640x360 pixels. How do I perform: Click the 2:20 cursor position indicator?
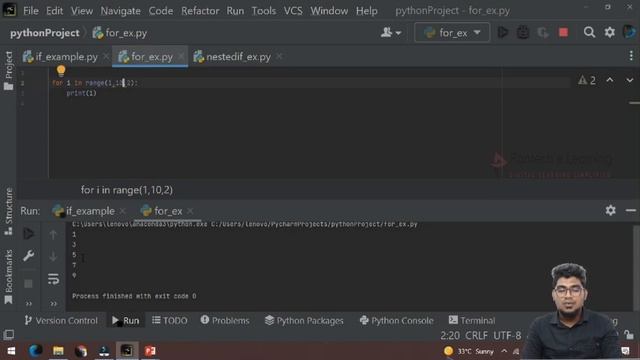pos(450,336)
